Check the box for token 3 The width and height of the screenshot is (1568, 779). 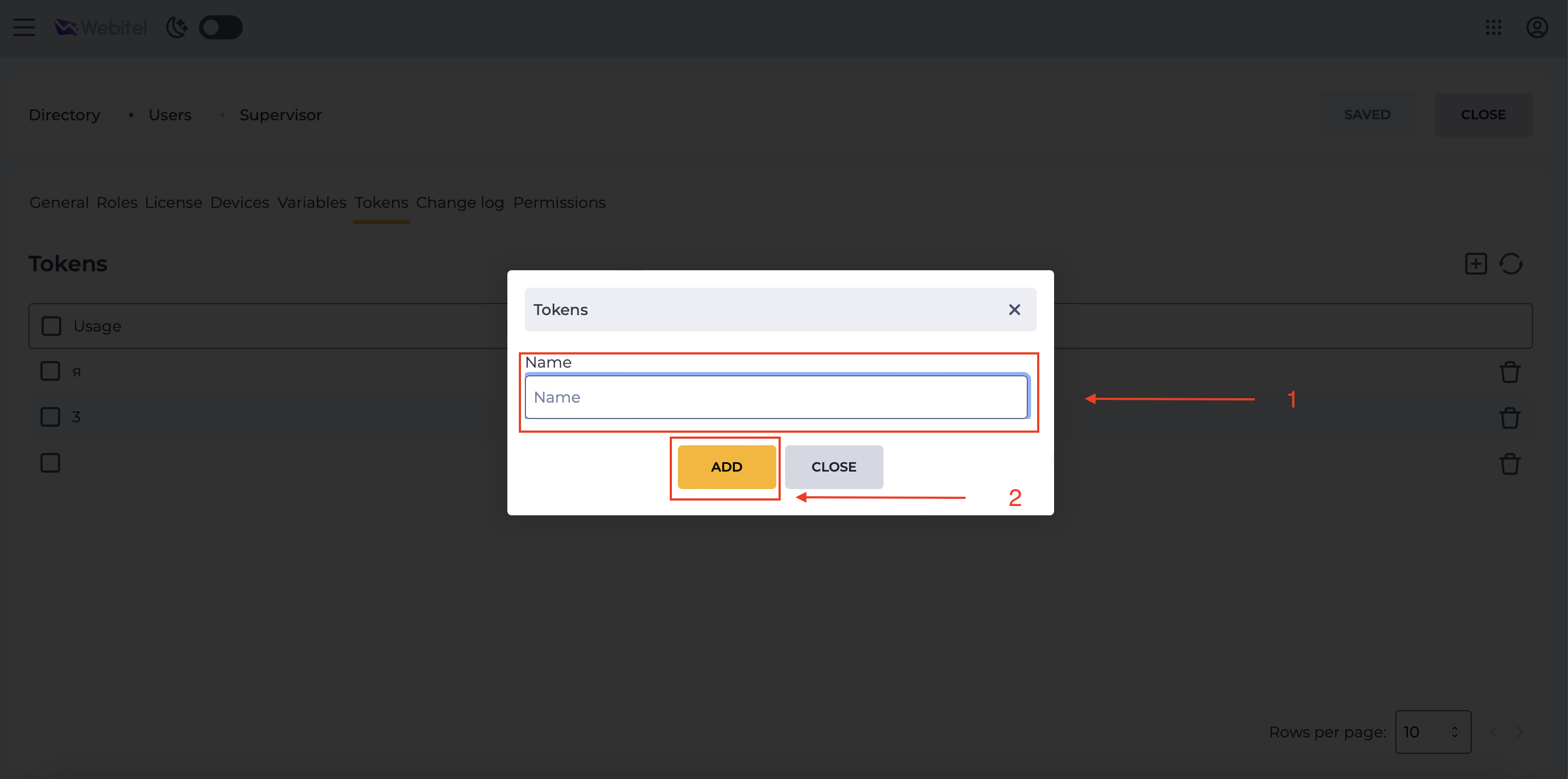(50, 417)
